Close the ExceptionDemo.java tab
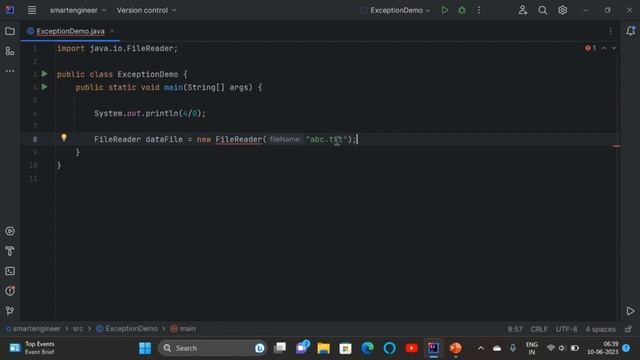Screen dimensions: 640x360 click(x=112, y=31)
